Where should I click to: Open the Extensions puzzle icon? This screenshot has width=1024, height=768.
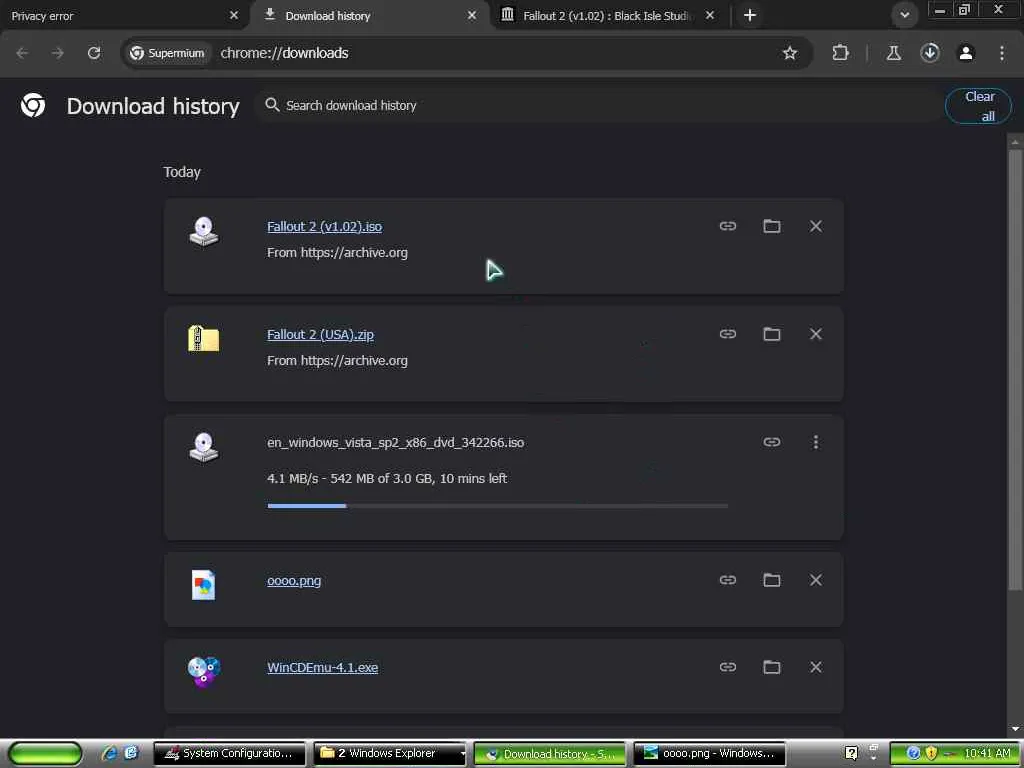tap(840, 53)
